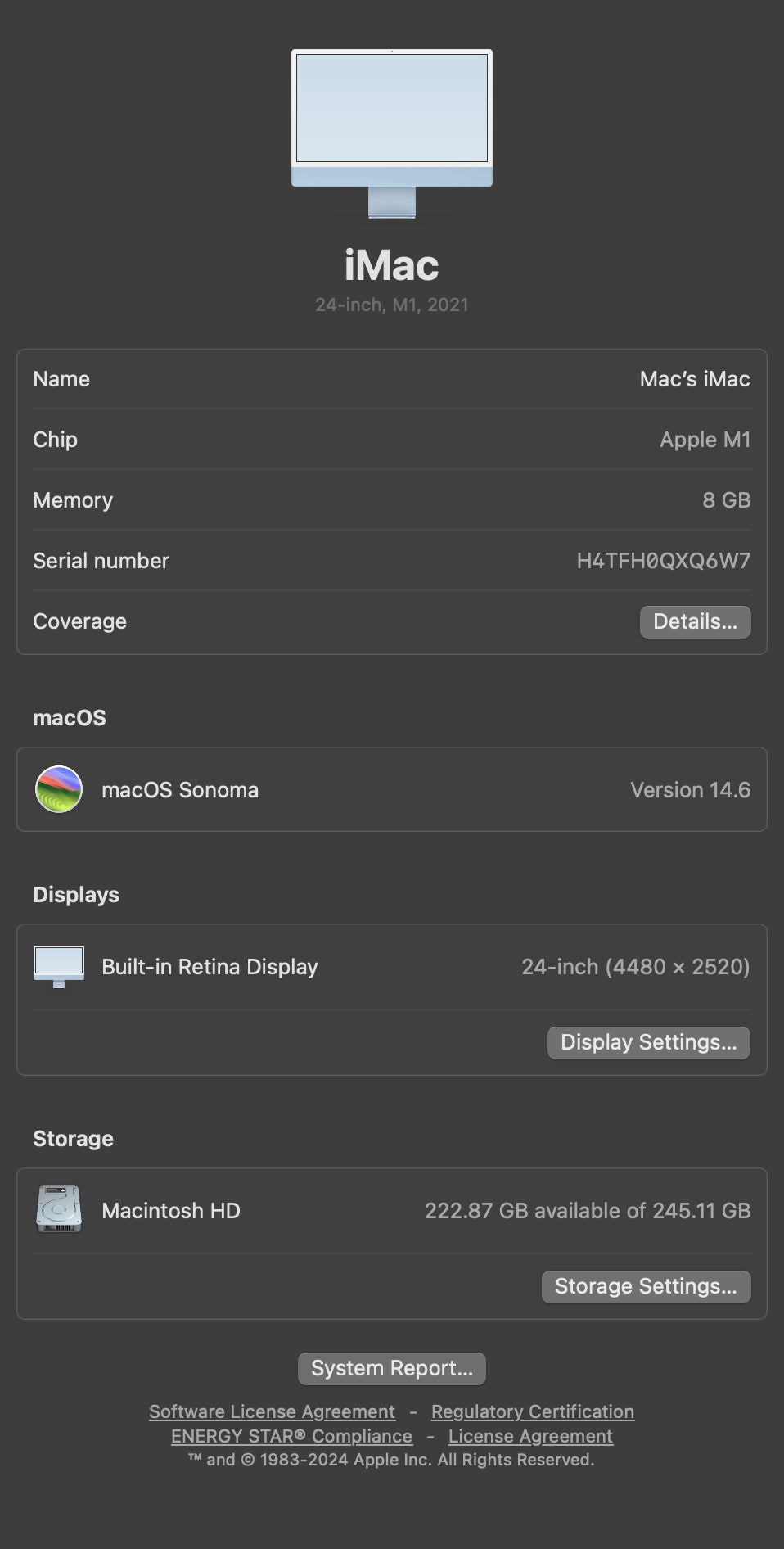Screen dimensions: 784x1549
Task: Click the computer name Mac's iMac
Action: pos(694,379)
